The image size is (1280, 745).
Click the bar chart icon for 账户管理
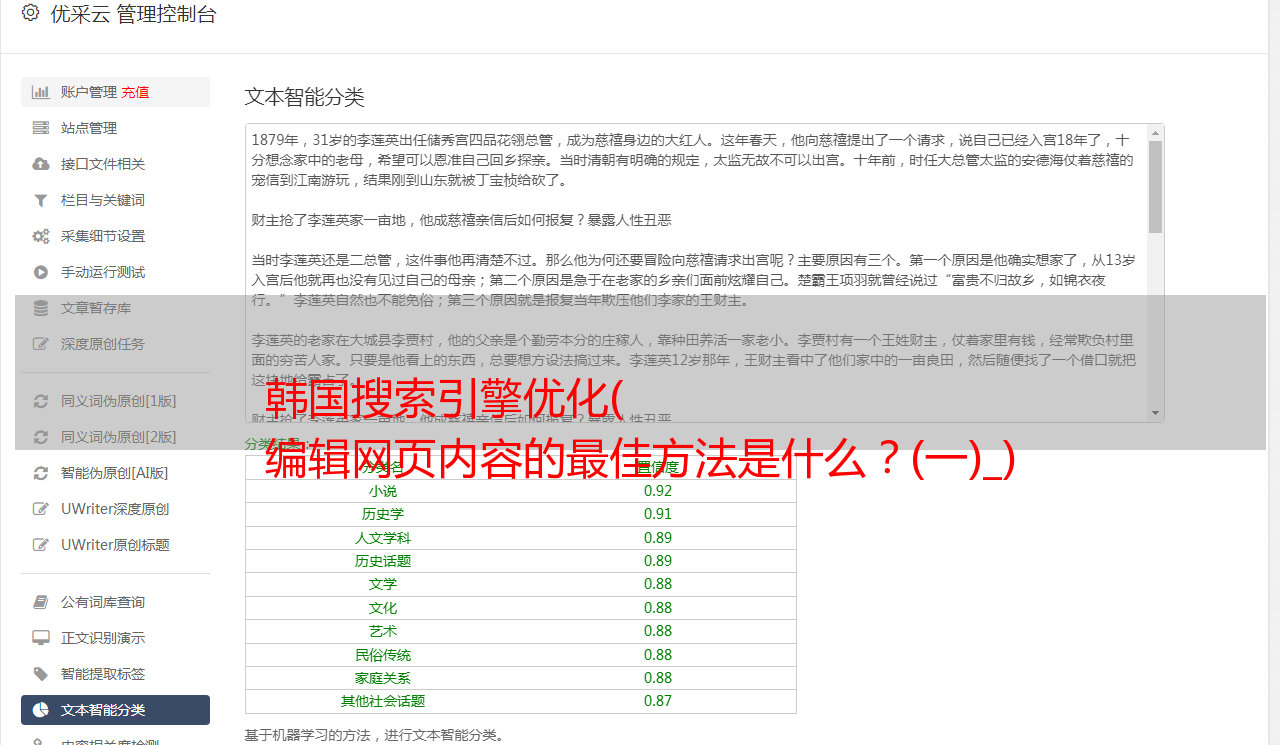[x=41, y=92]
